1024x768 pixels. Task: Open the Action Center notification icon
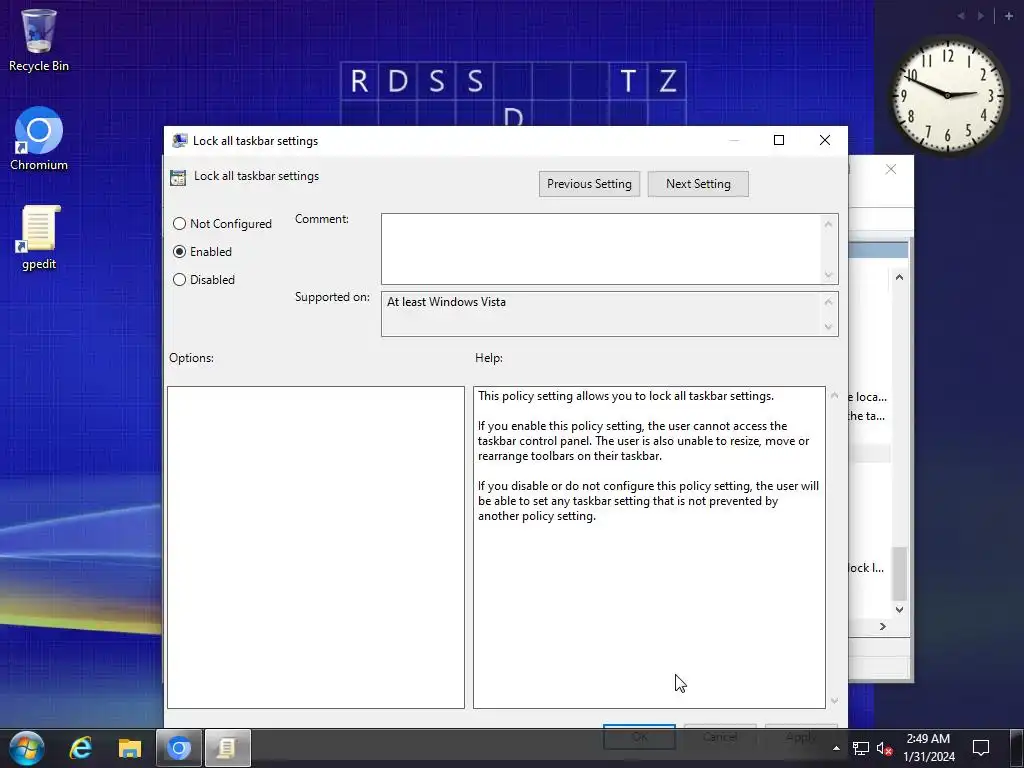(981, 748)
